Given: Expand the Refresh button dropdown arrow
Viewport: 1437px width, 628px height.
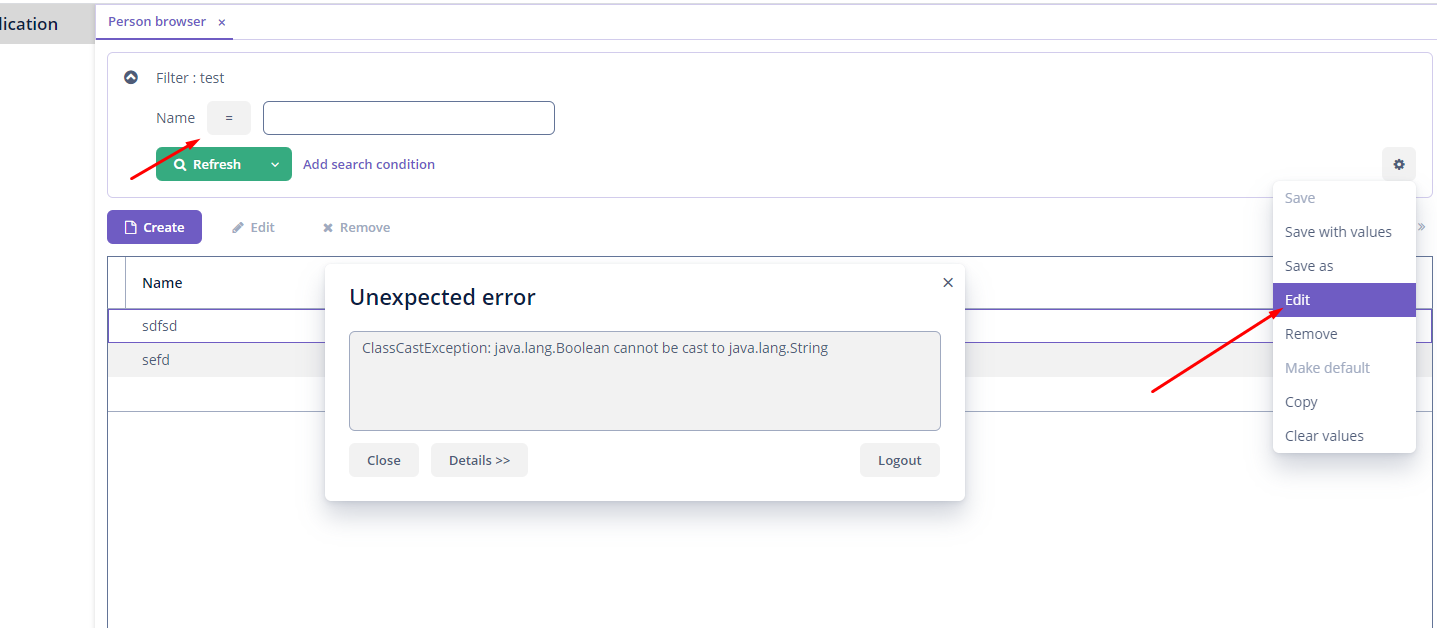Looking at the screenshot, I should [x=275, y=164].
